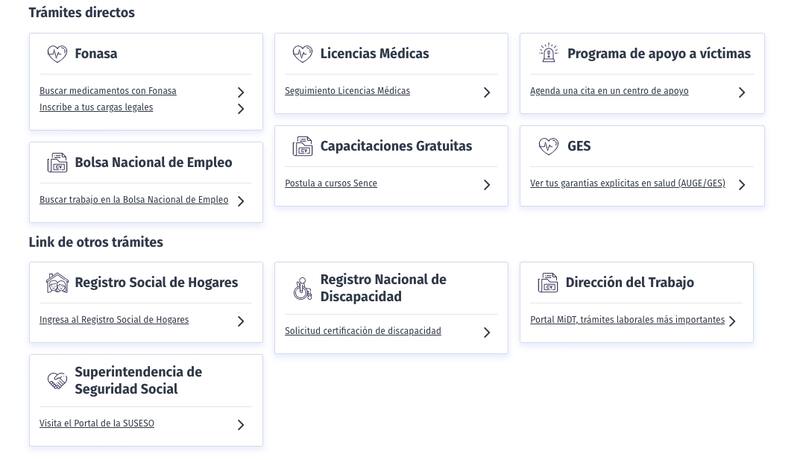
Task: Click the Registro Nacional de Discapacidad wheelchair icon
Action: [x=302, y=289]
